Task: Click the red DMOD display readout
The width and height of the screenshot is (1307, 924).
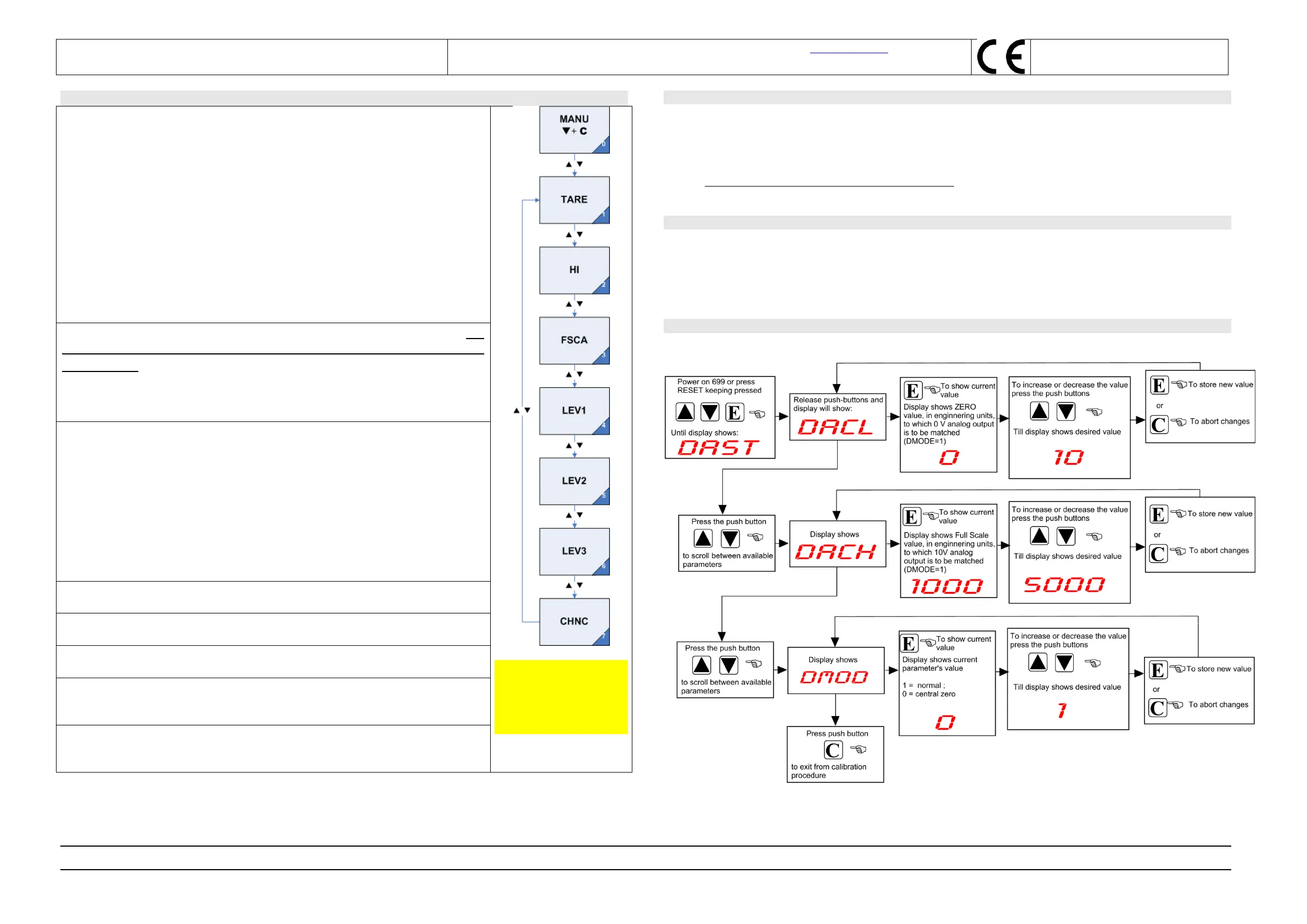Action: 833,677
